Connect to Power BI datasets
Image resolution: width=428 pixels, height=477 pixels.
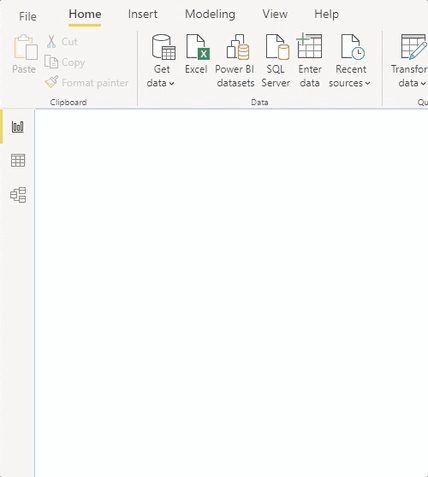(x=235, y=61)
